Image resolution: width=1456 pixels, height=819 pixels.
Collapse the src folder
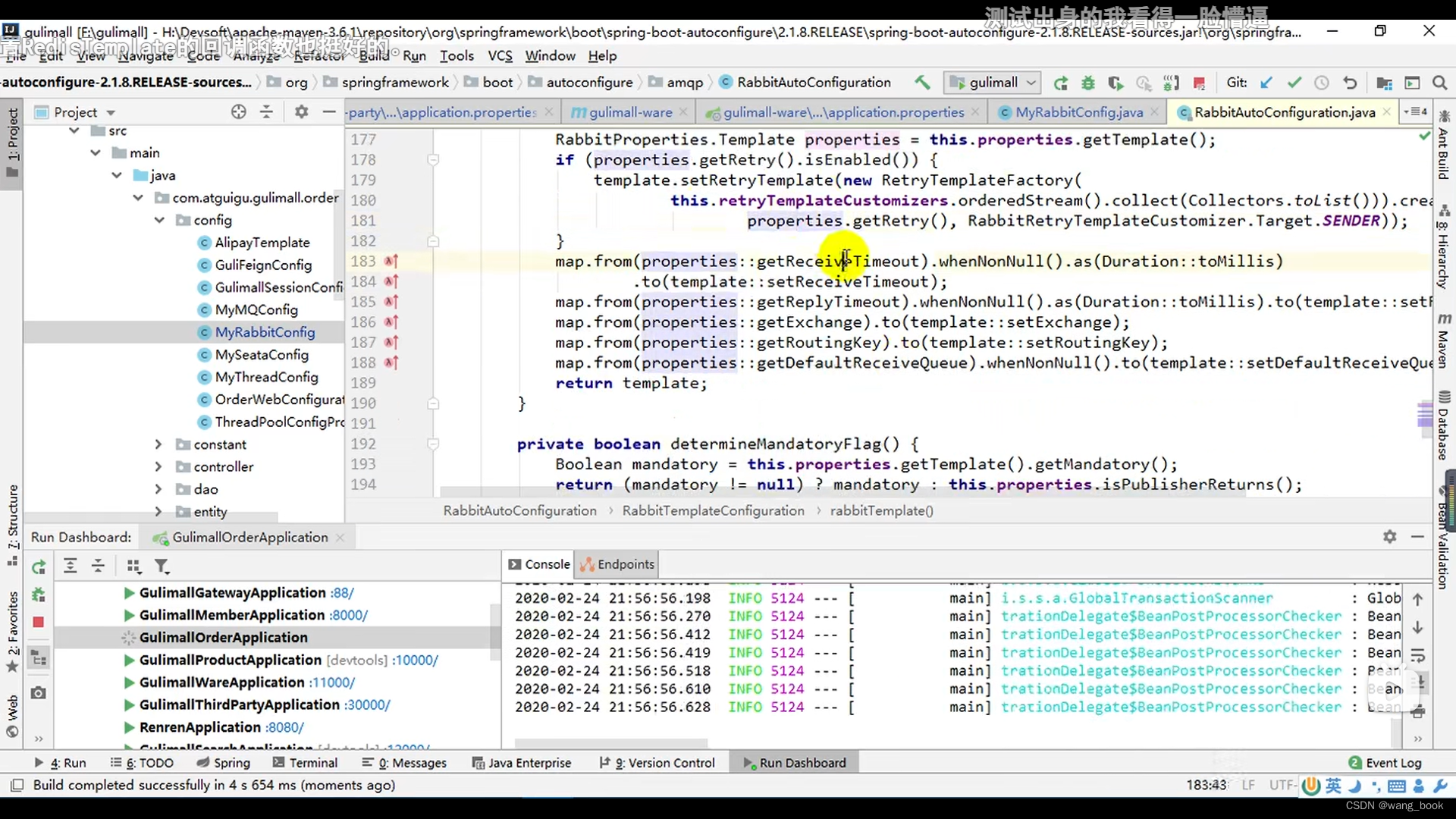(x=74, y=130)
